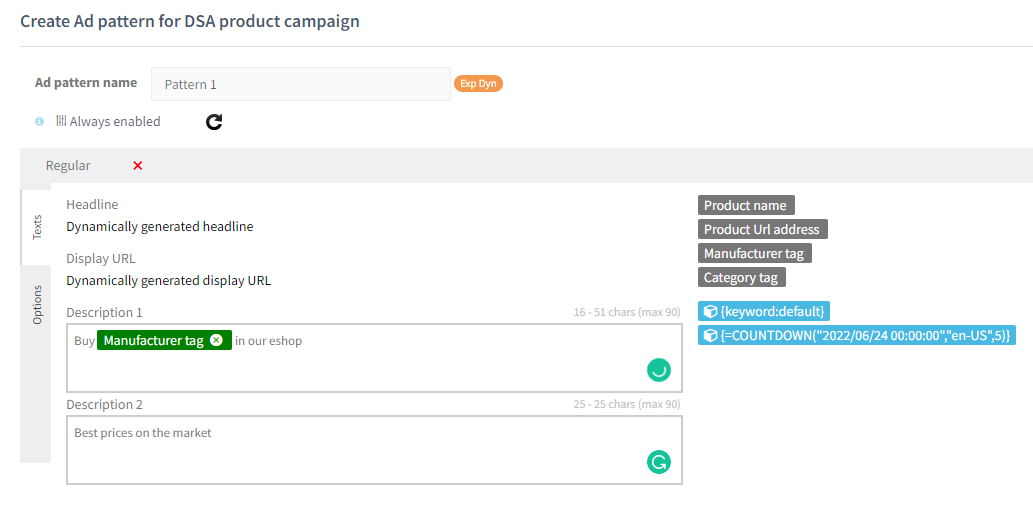Click the red X next to Regular
The width and height of the screenshot is (1033, 511).
click(138, 166)
